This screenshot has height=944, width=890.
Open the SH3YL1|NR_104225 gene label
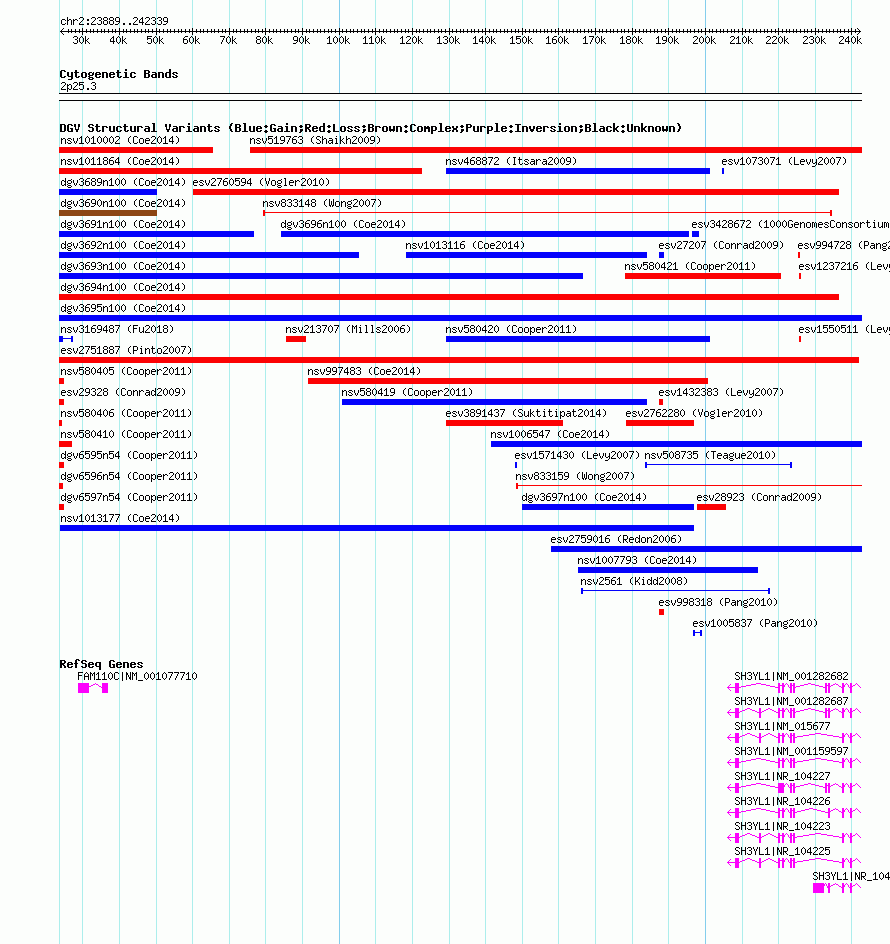tap(782, 852)
